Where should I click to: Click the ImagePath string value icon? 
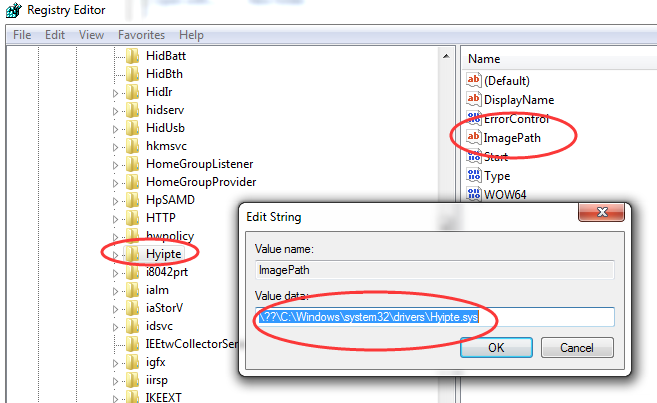pos(474,137)
